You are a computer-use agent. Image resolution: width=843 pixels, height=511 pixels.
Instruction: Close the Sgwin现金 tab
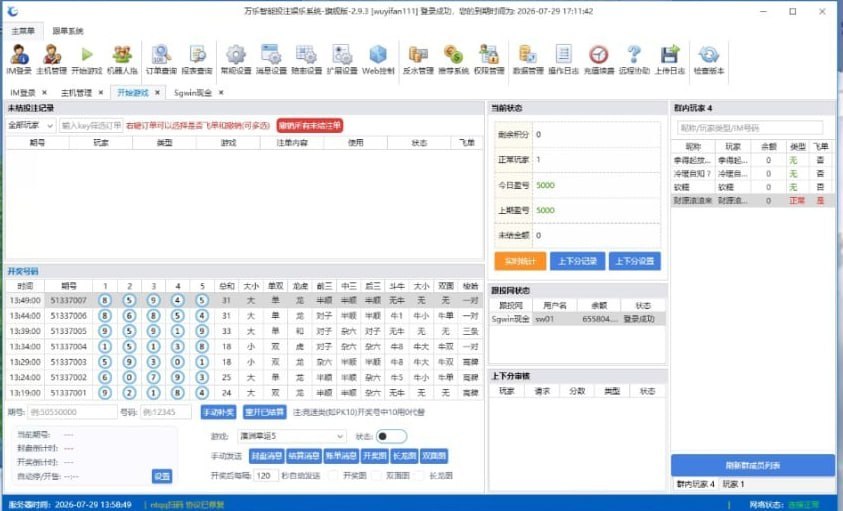tap(221, 93)
